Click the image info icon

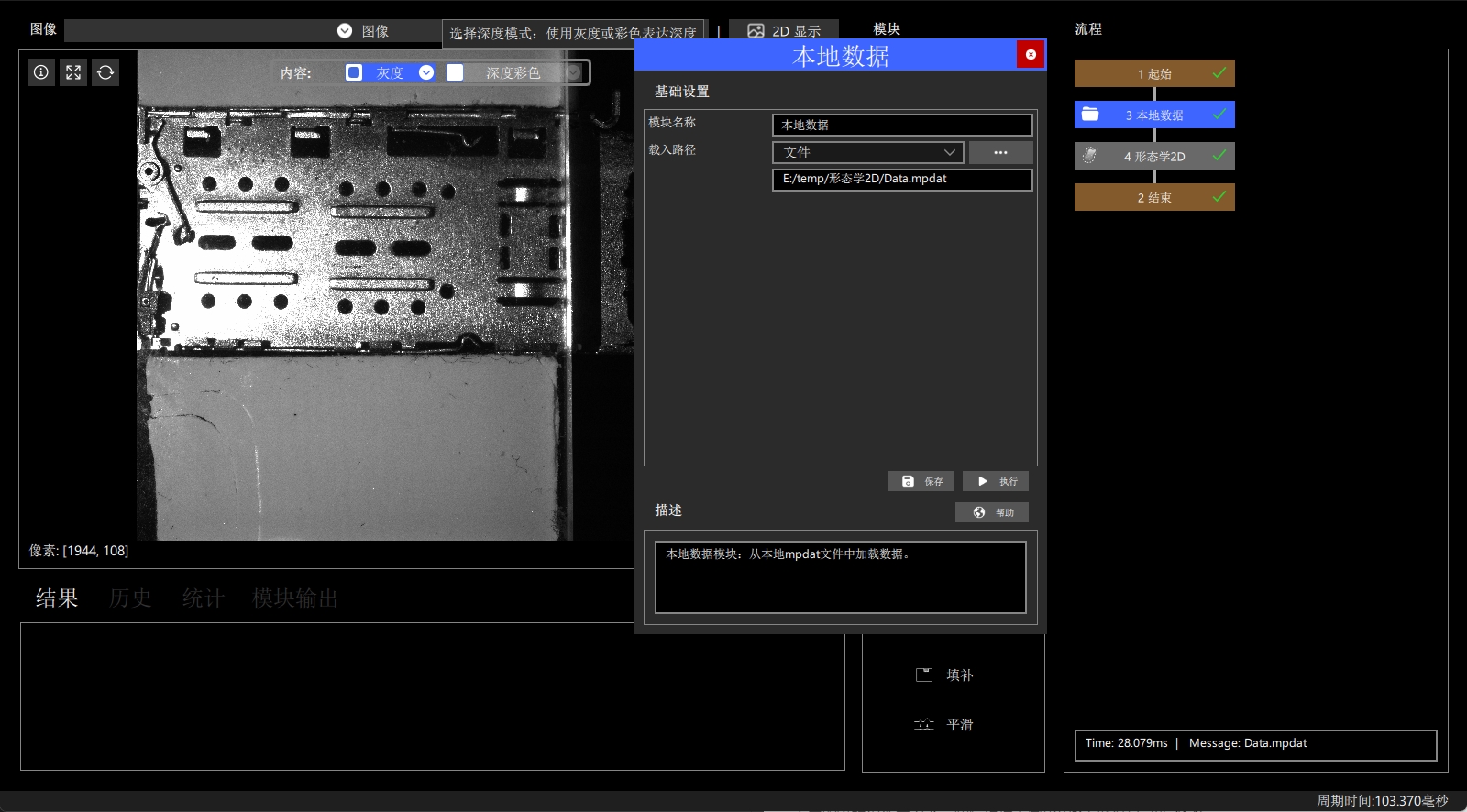(x=41, y=72)
